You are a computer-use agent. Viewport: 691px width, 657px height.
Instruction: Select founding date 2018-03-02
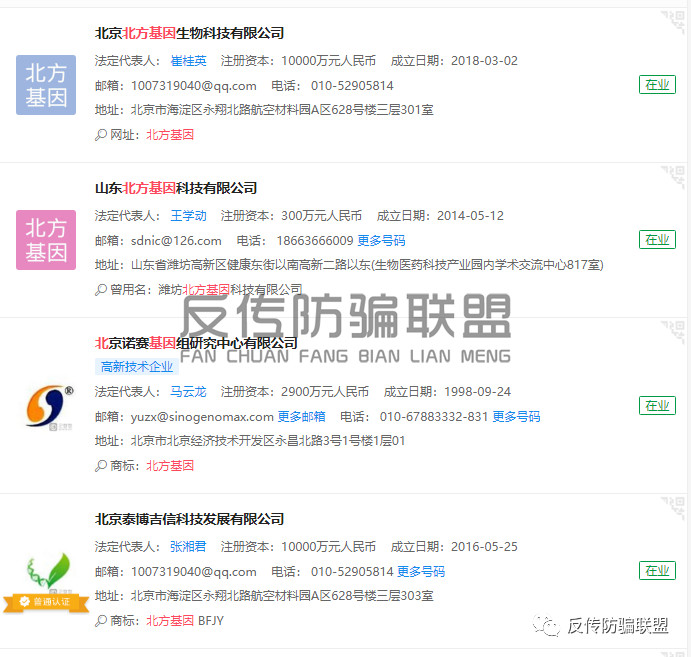pyautogui.click(x=484, y=61)
